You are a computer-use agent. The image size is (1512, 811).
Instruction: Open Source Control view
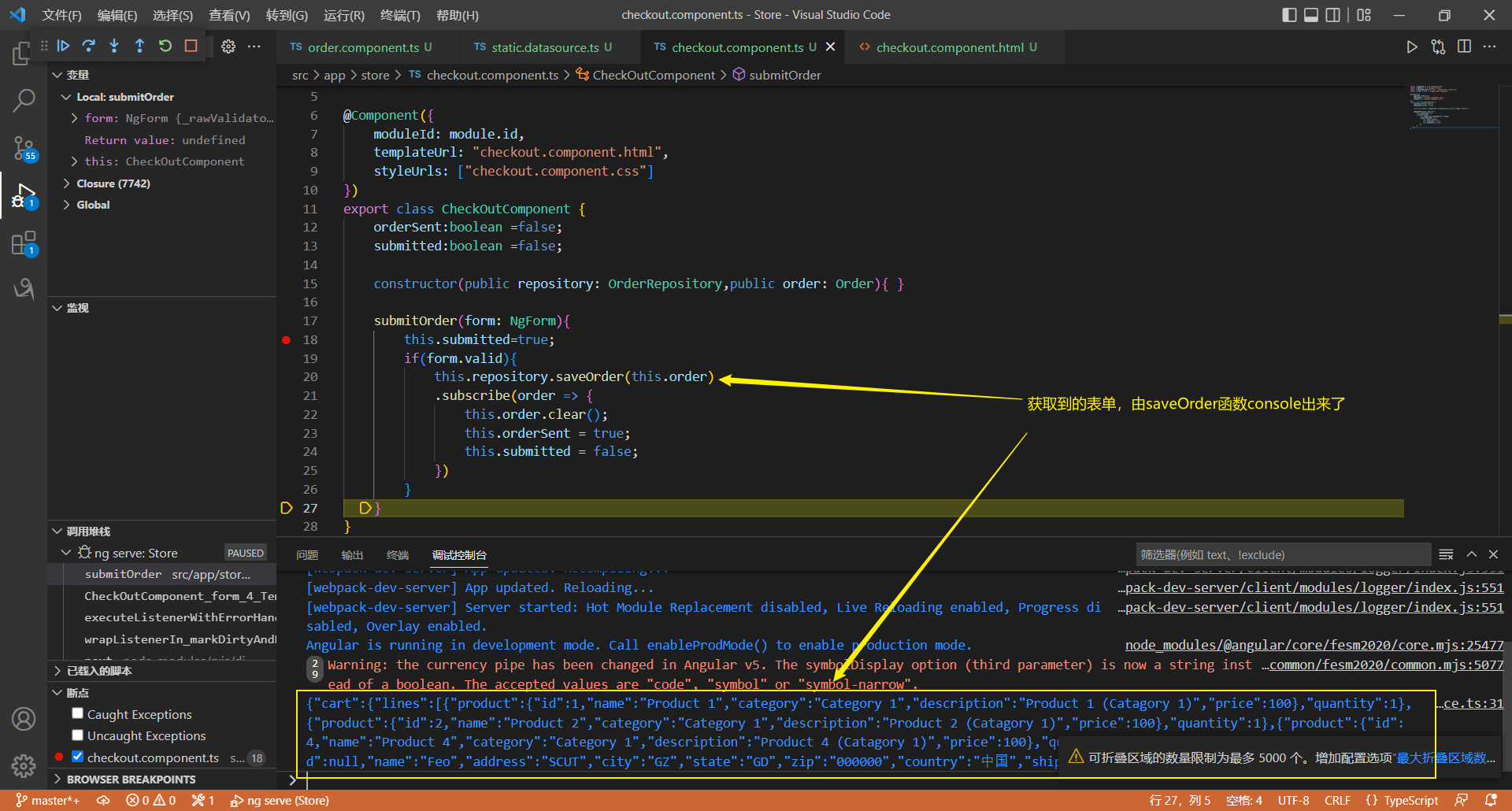coord(24,147)
